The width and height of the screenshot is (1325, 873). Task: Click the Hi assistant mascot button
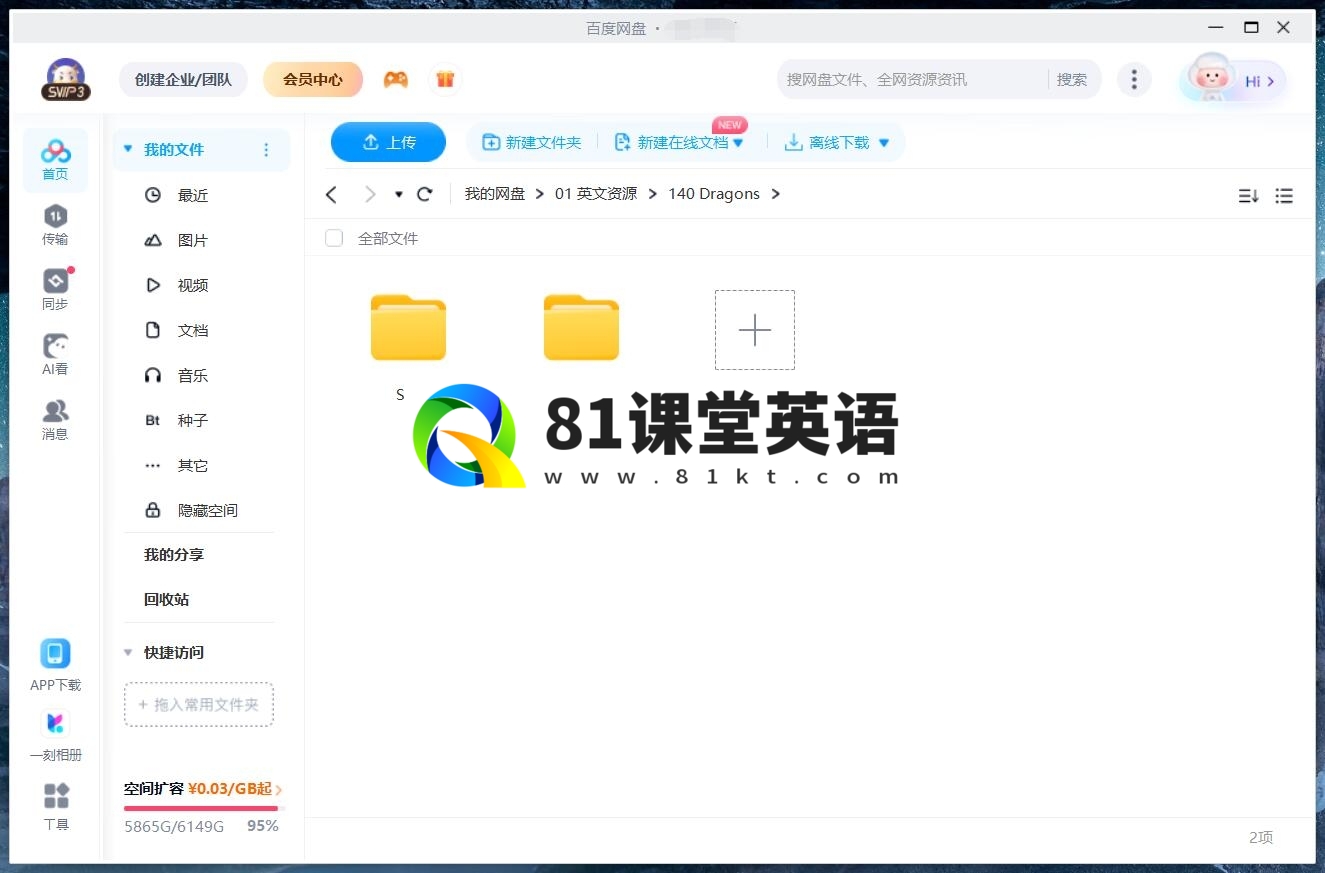pos(1232,80)
